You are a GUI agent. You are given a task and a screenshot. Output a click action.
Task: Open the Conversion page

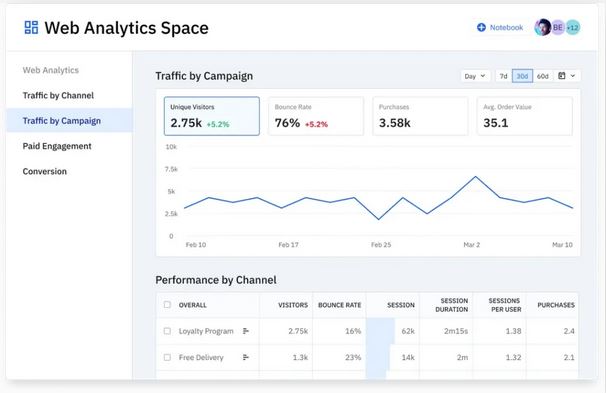pos(44,171)
